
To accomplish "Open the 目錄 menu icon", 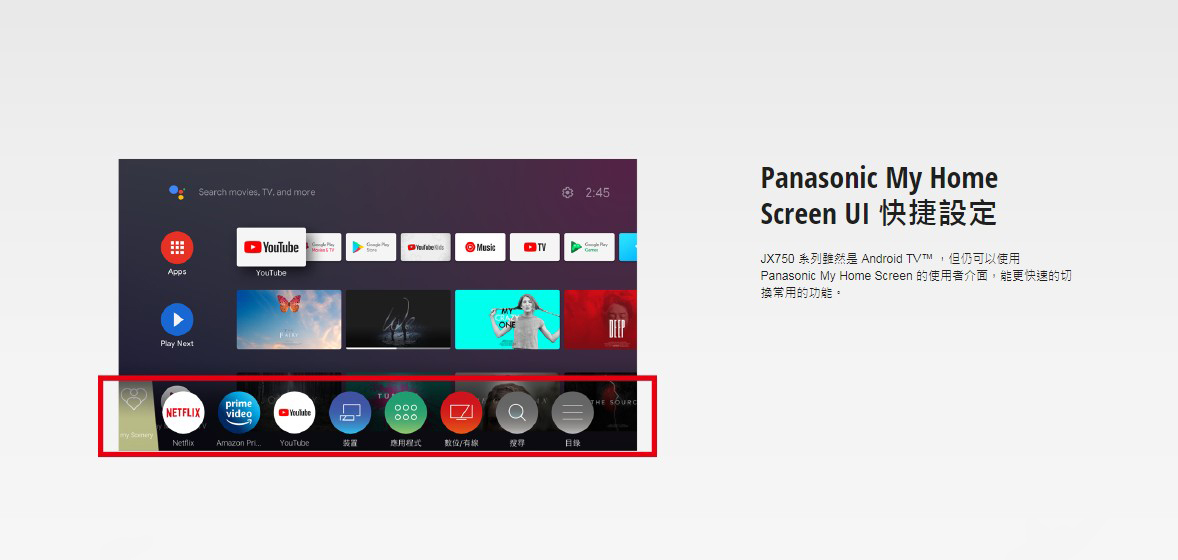I will pos(572,413).
